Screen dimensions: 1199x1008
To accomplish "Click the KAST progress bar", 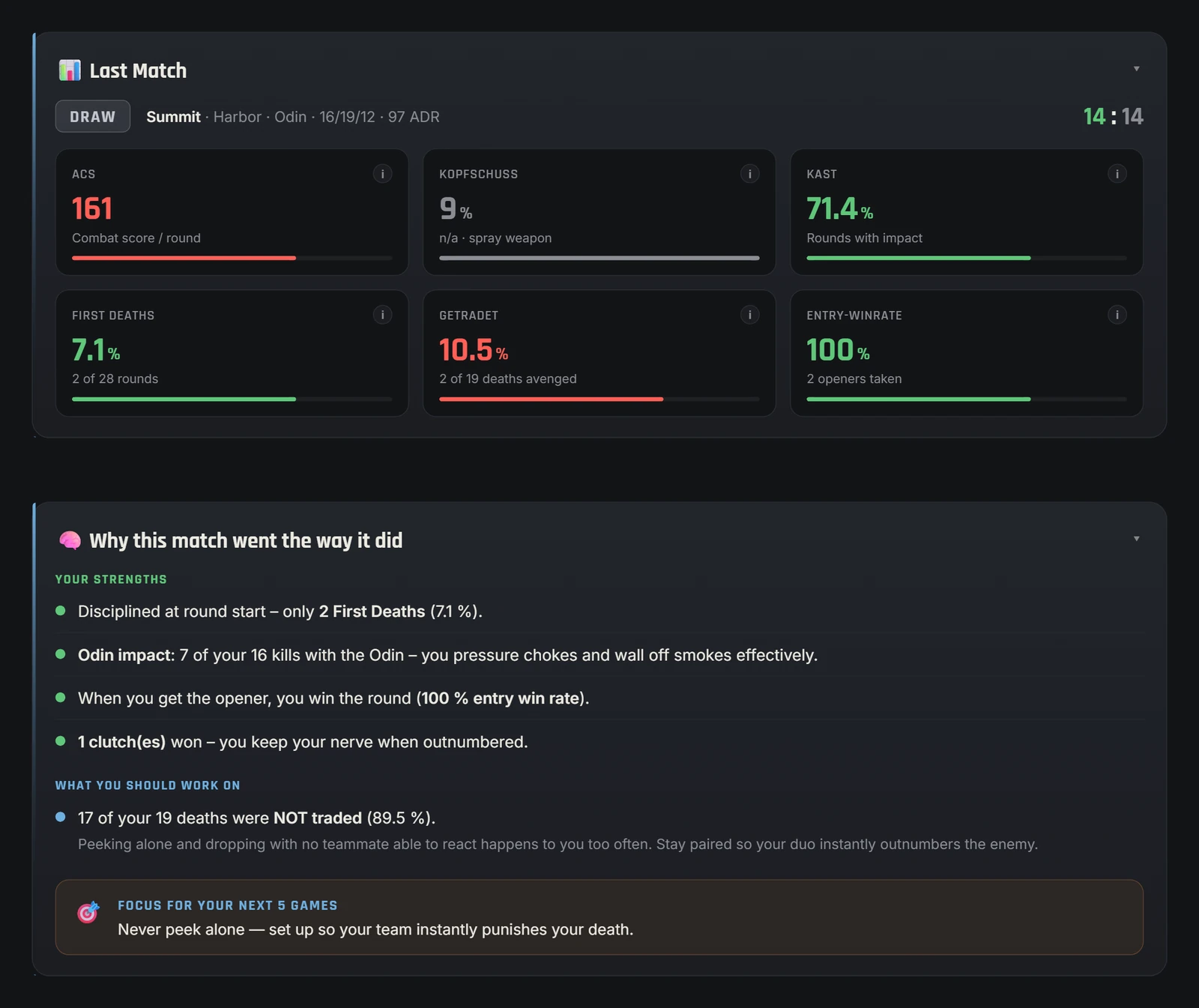I will coord(966,258).
